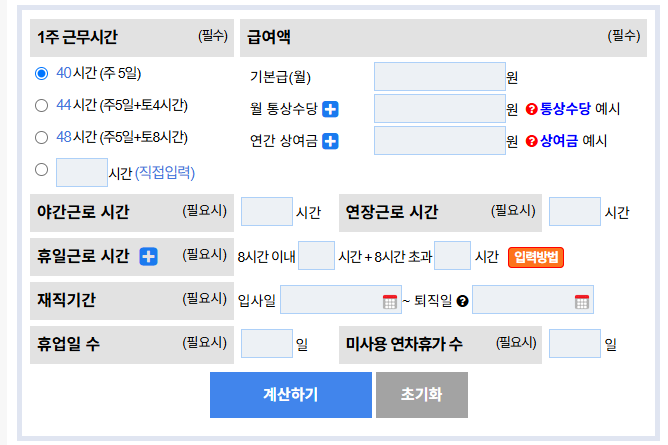Open the calendar icon for 입사일
668x445 pixels.
[x=389, y=301]
